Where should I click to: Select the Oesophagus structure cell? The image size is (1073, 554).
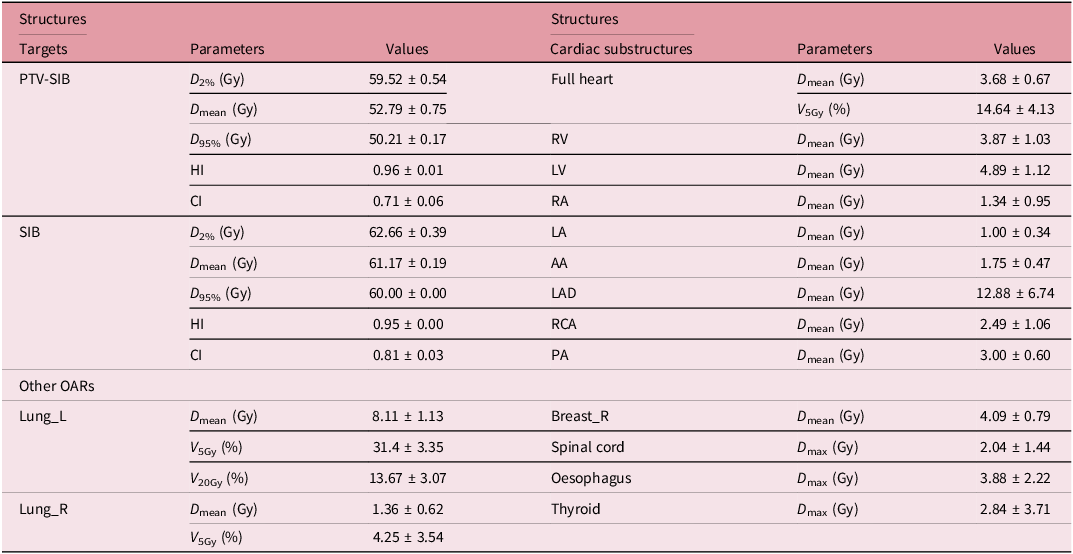591,478
